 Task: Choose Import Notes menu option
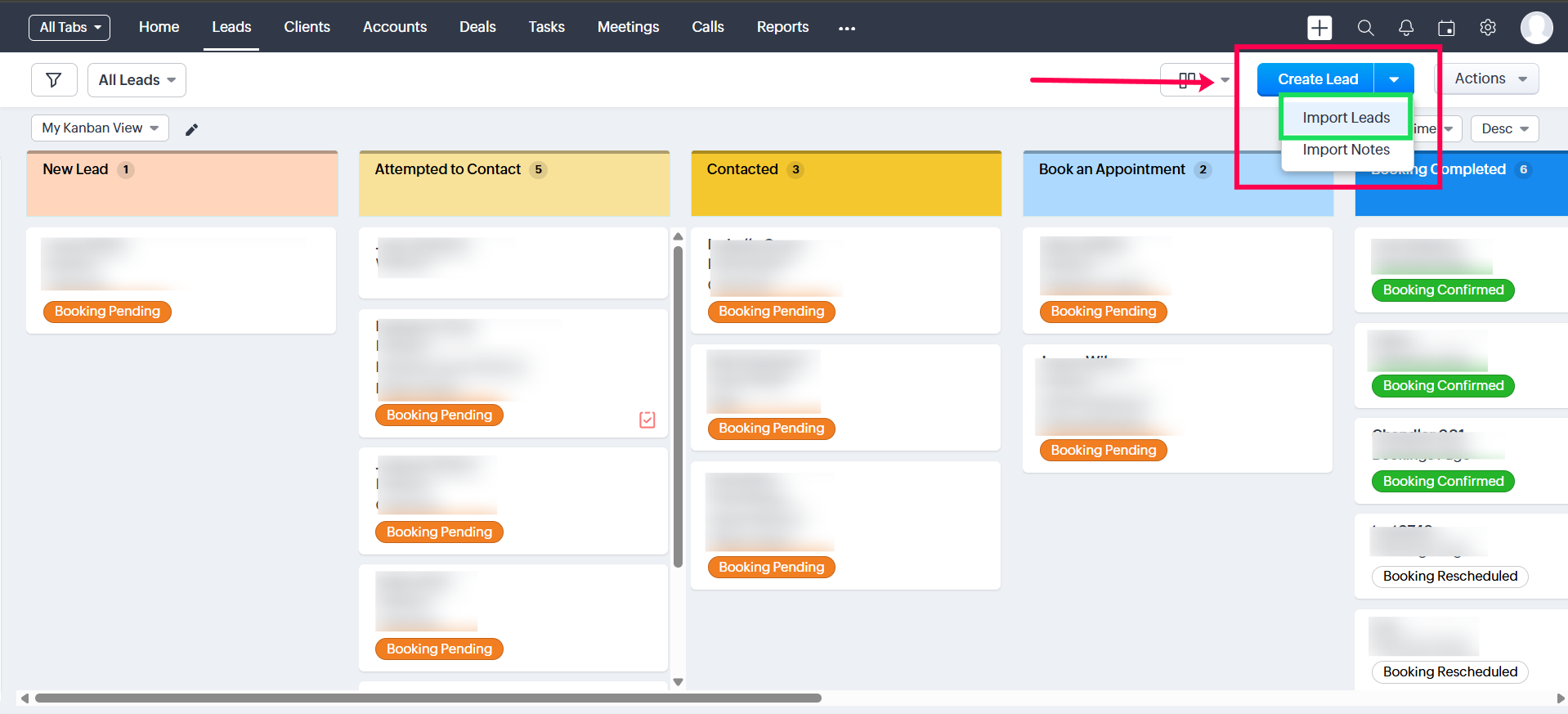coord(1346,150)
